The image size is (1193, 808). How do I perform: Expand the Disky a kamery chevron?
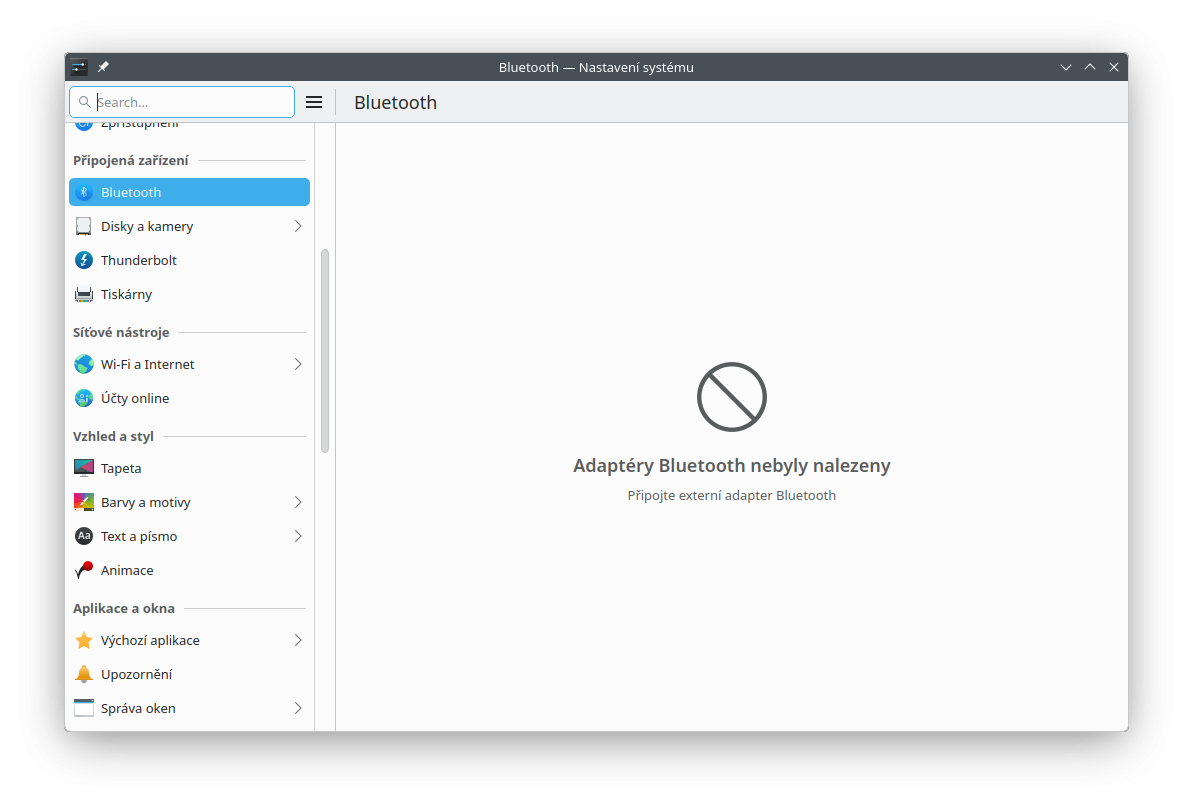298,226
